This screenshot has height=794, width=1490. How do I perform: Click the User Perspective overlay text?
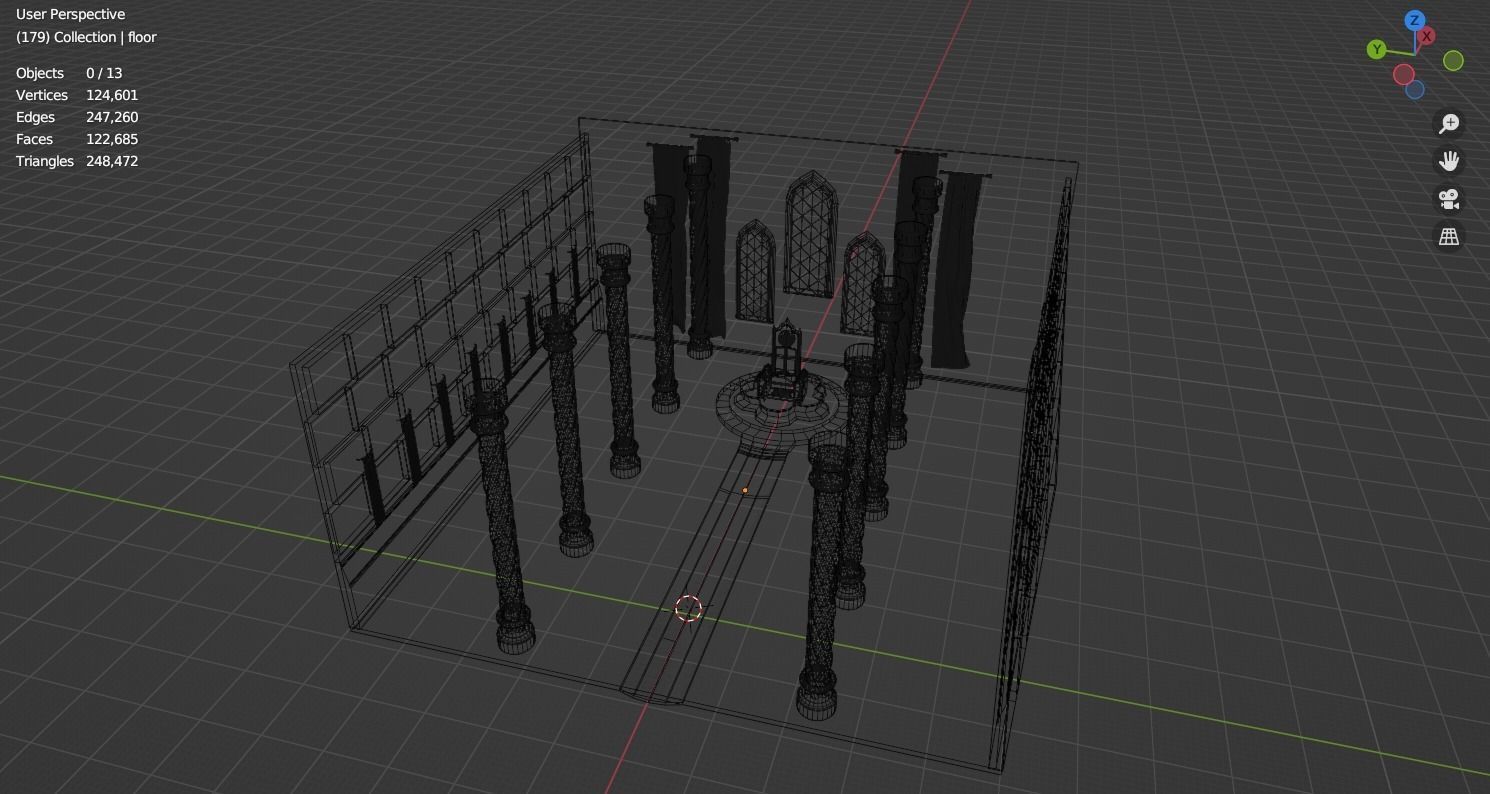point(70,13)
